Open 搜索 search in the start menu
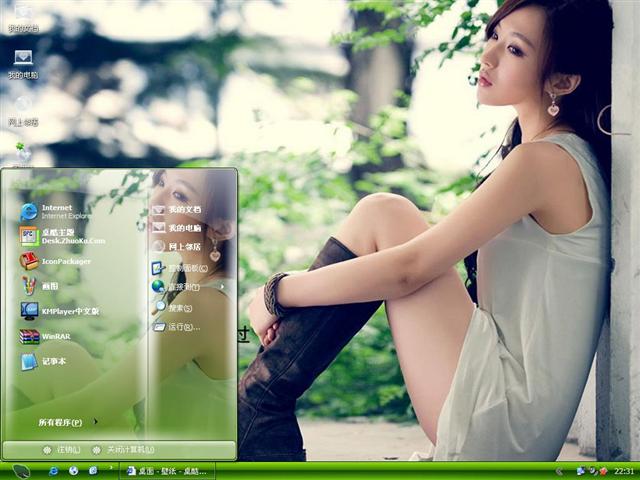640x480 pixels. coord(172,307)
